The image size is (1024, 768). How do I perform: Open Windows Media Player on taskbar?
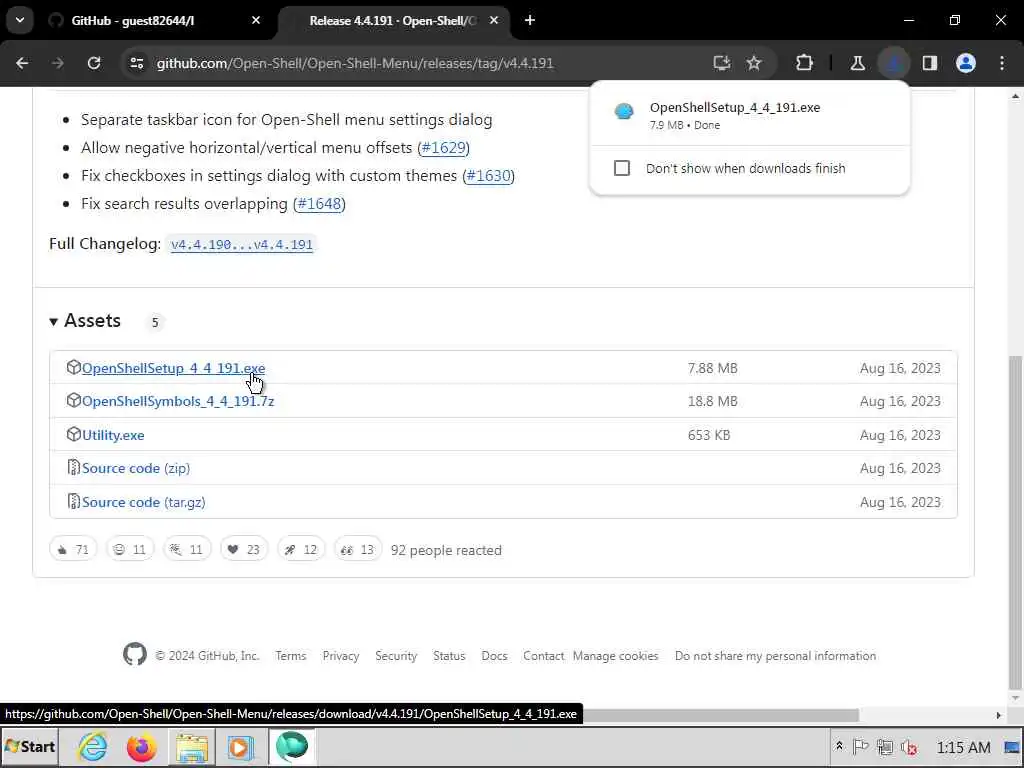point(240,746)
